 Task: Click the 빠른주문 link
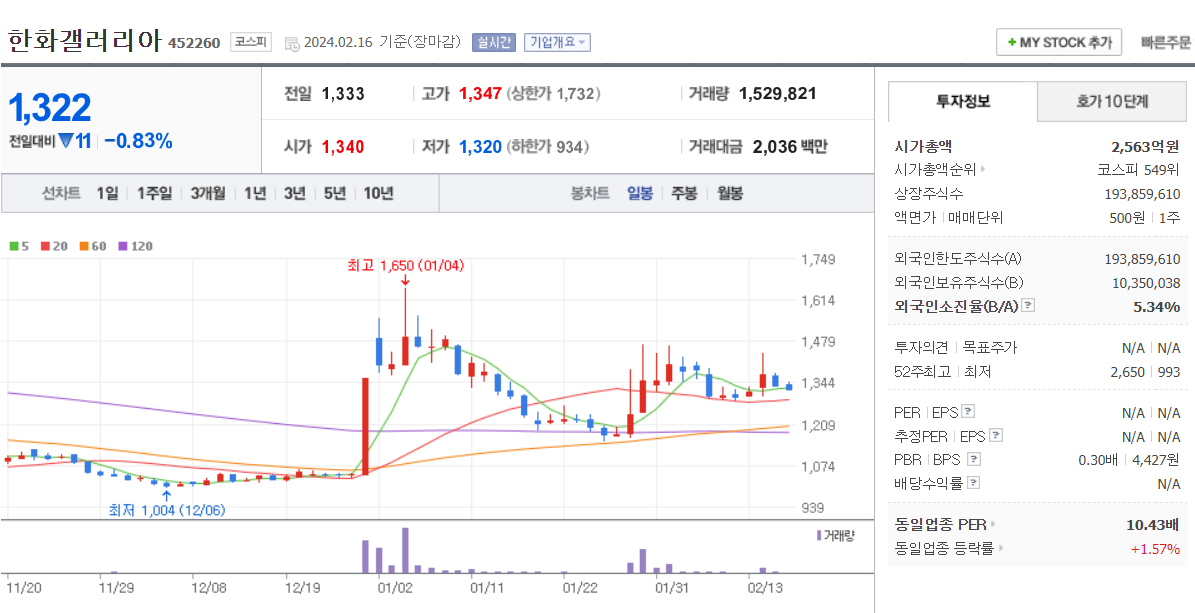[x=1165, y=42]
